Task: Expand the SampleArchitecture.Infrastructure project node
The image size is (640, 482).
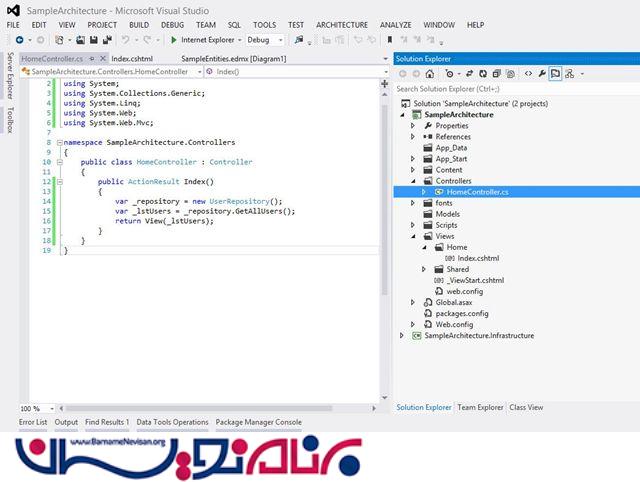Action: (x=402, y=336)
